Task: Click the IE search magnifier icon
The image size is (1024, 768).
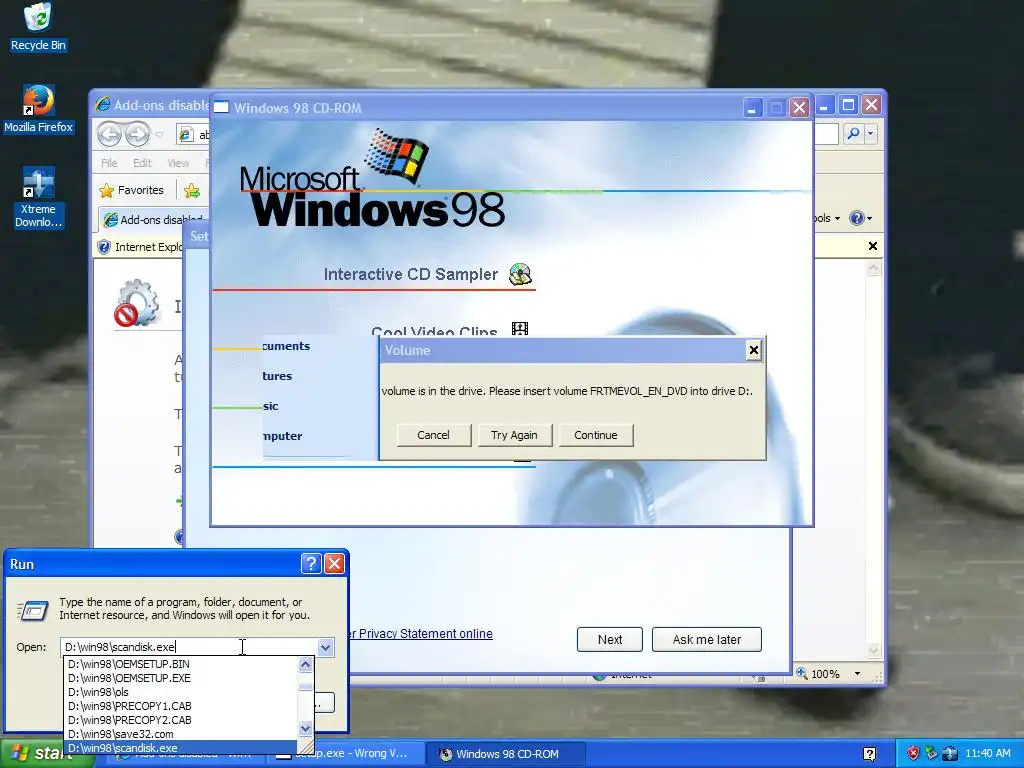Action: click(853, 134)
